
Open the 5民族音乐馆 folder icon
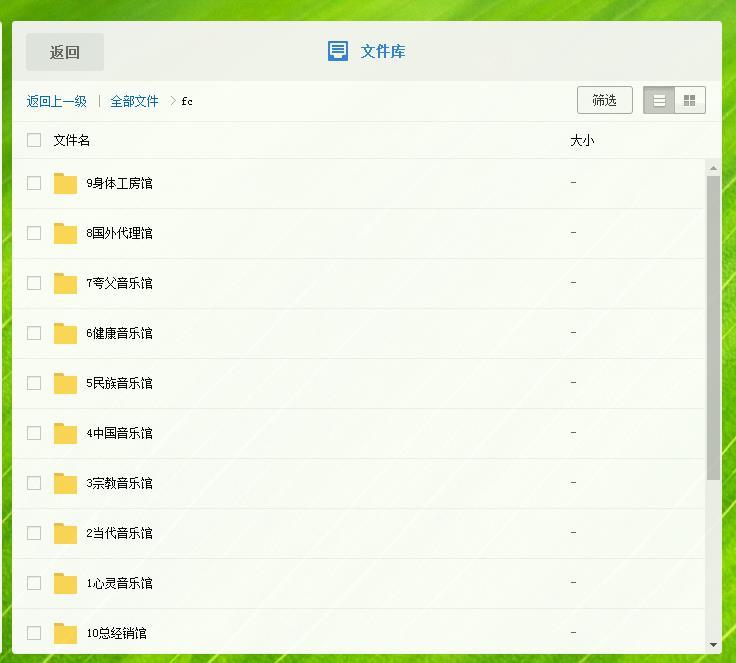(x=65, y=383)
